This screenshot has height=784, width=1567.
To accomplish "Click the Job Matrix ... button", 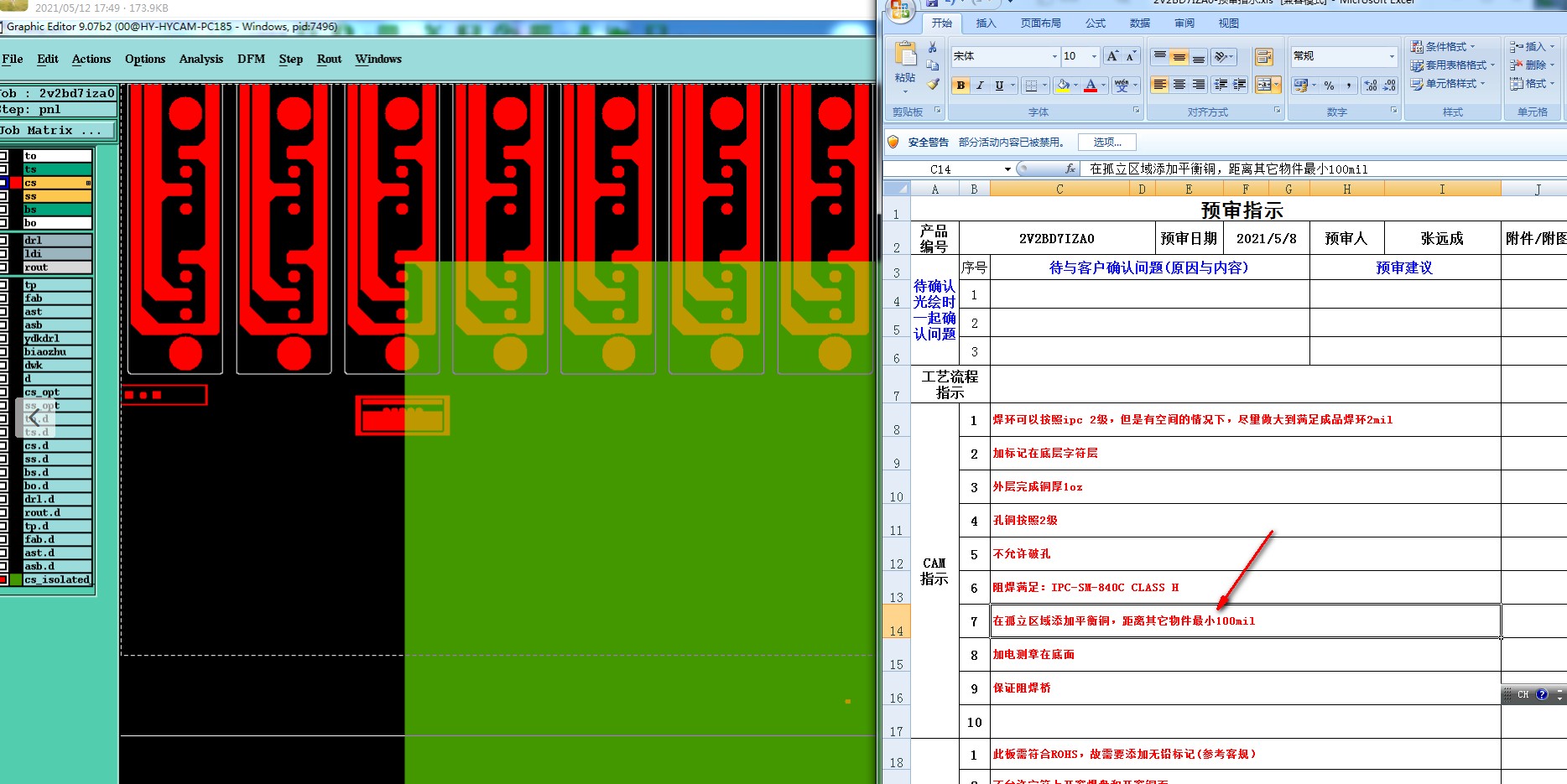I will tap(57, 131).
